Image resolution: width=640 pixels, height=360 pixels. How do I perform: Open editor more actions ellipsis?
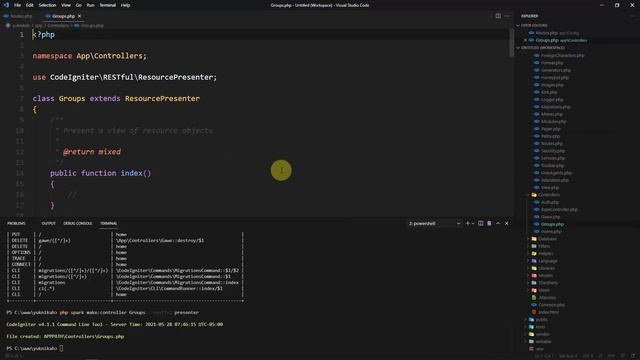[x=507, y=16]
